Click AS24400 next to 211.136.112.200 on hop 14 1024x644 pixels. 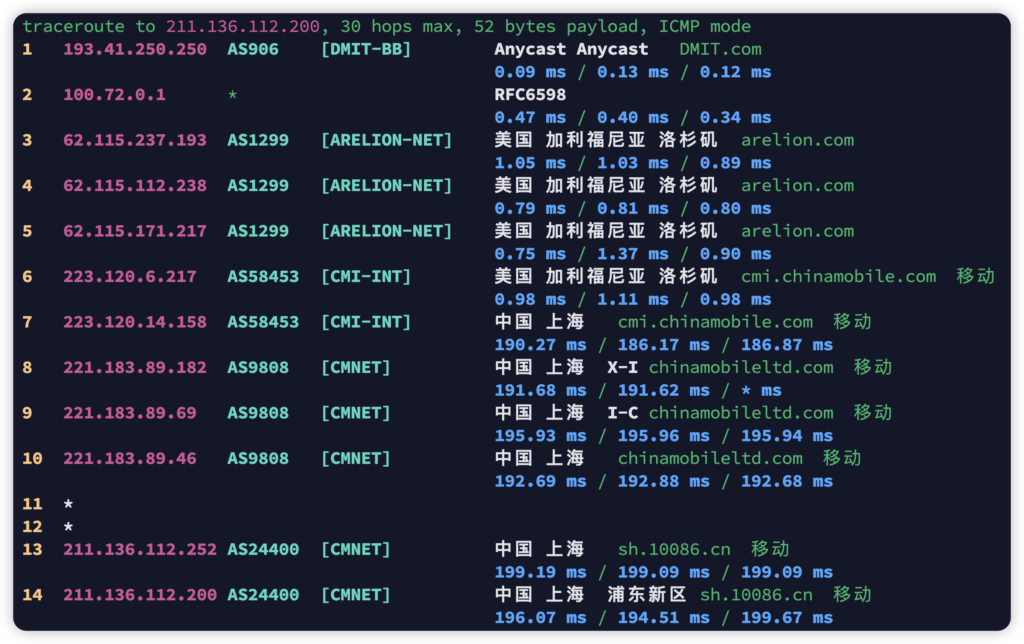[x=263, y=595]
